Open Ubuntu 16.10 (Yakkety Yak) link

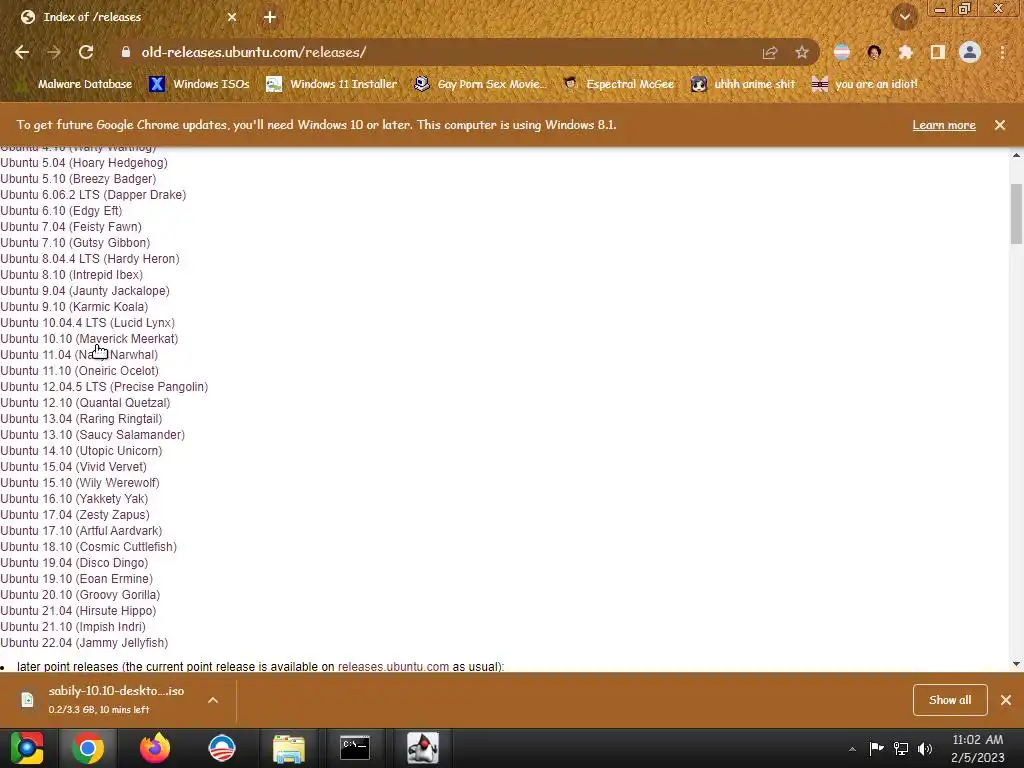(x=74, y=498)
